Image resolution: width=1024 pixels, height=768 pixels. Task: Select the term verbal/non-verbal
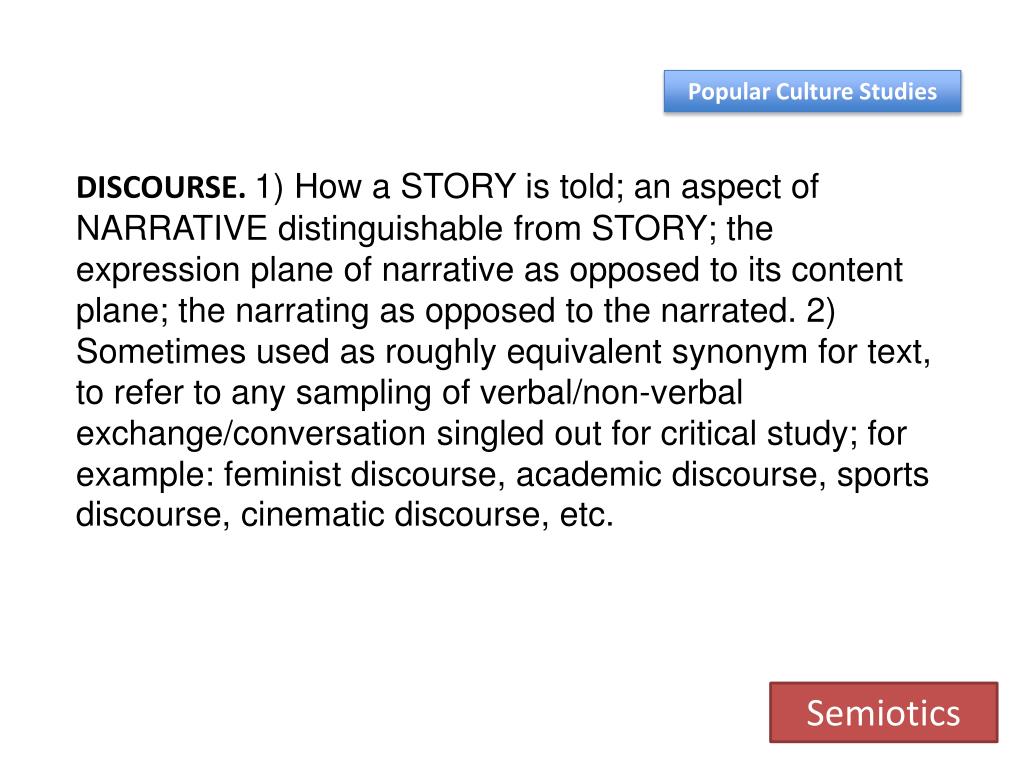[x=611, y=393]
